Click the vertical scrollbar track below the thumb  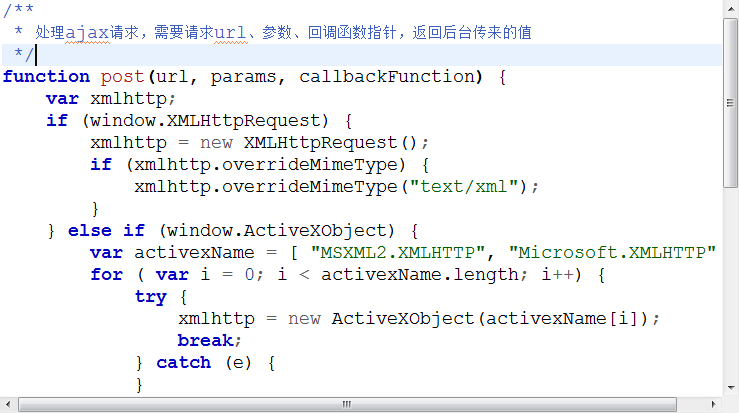730,290
